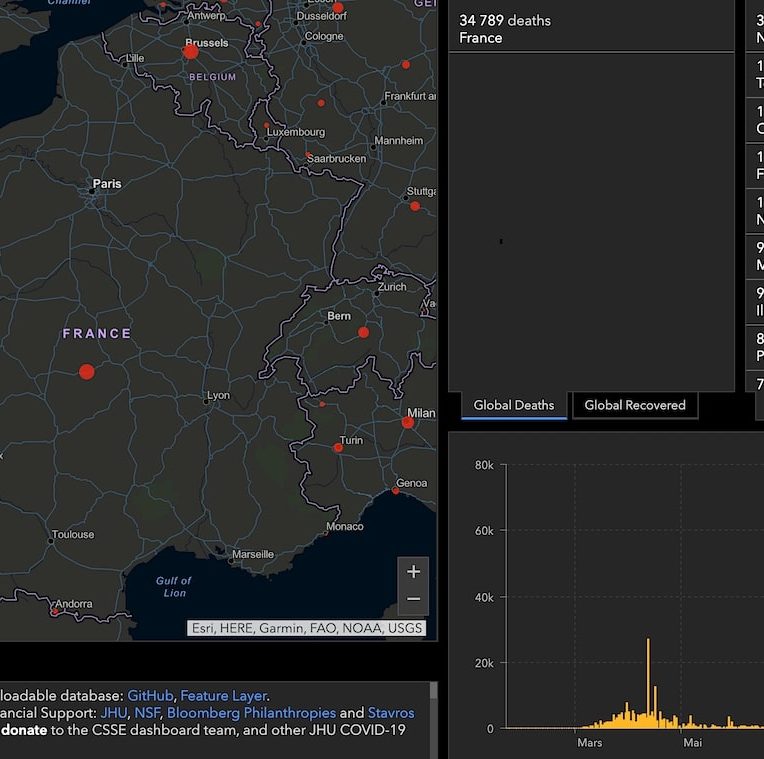Screen dimensions: 764x759
Task: Click the Gulf of Lion label
Action: point(173,587)
